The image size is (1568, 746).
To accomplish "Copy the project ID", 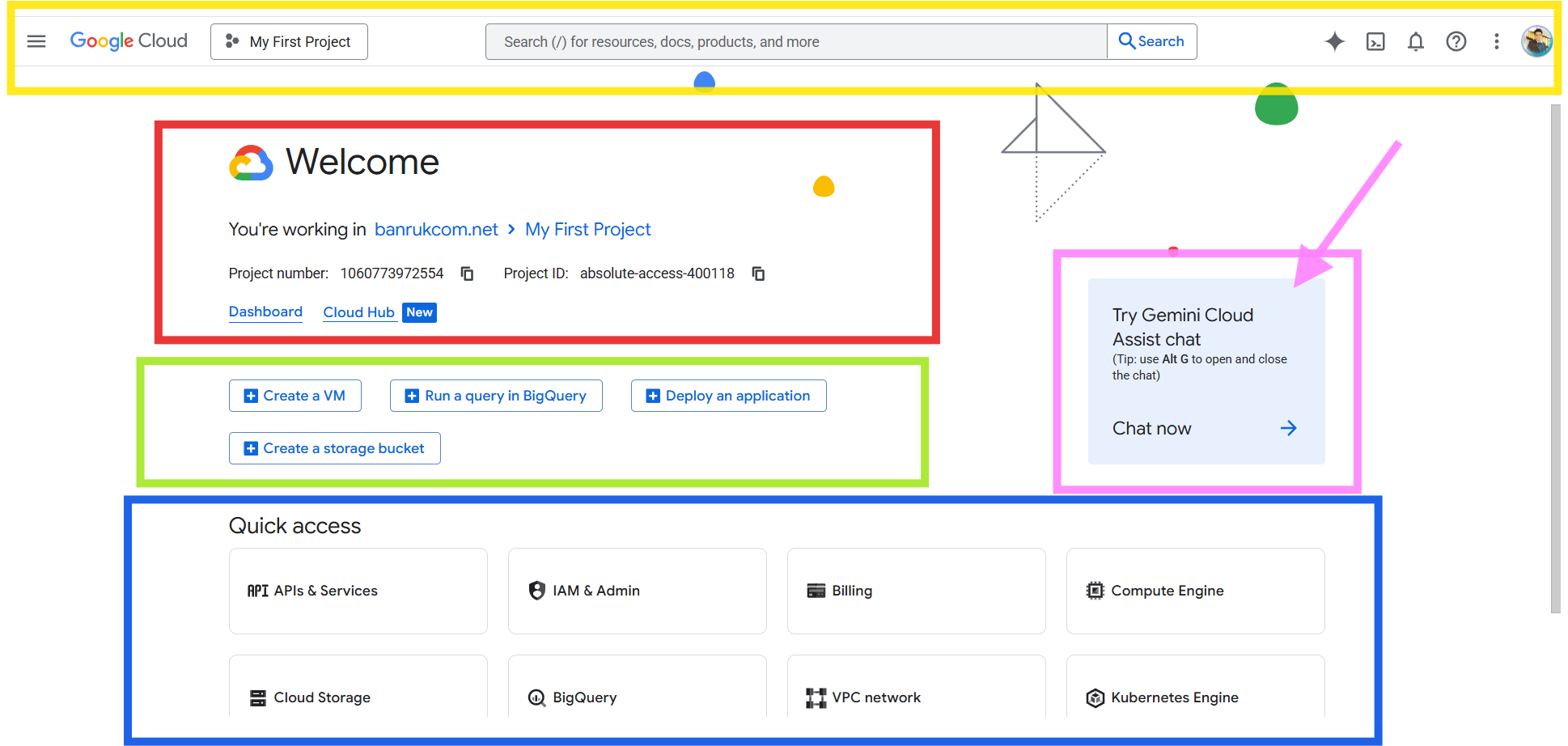I will tap(758, 273).
